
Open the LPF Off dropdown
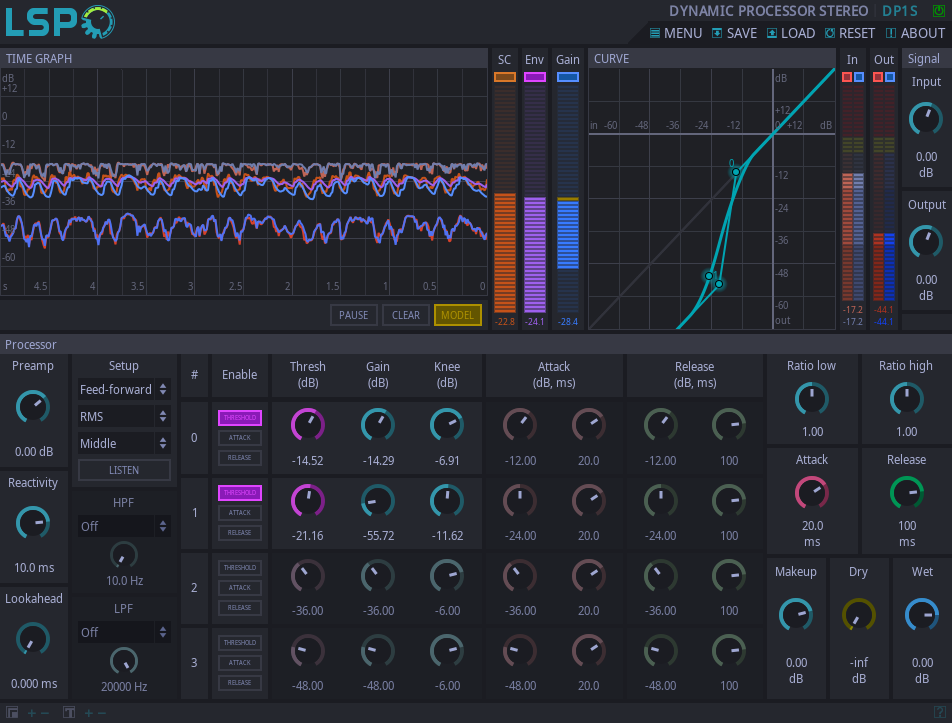124,633
